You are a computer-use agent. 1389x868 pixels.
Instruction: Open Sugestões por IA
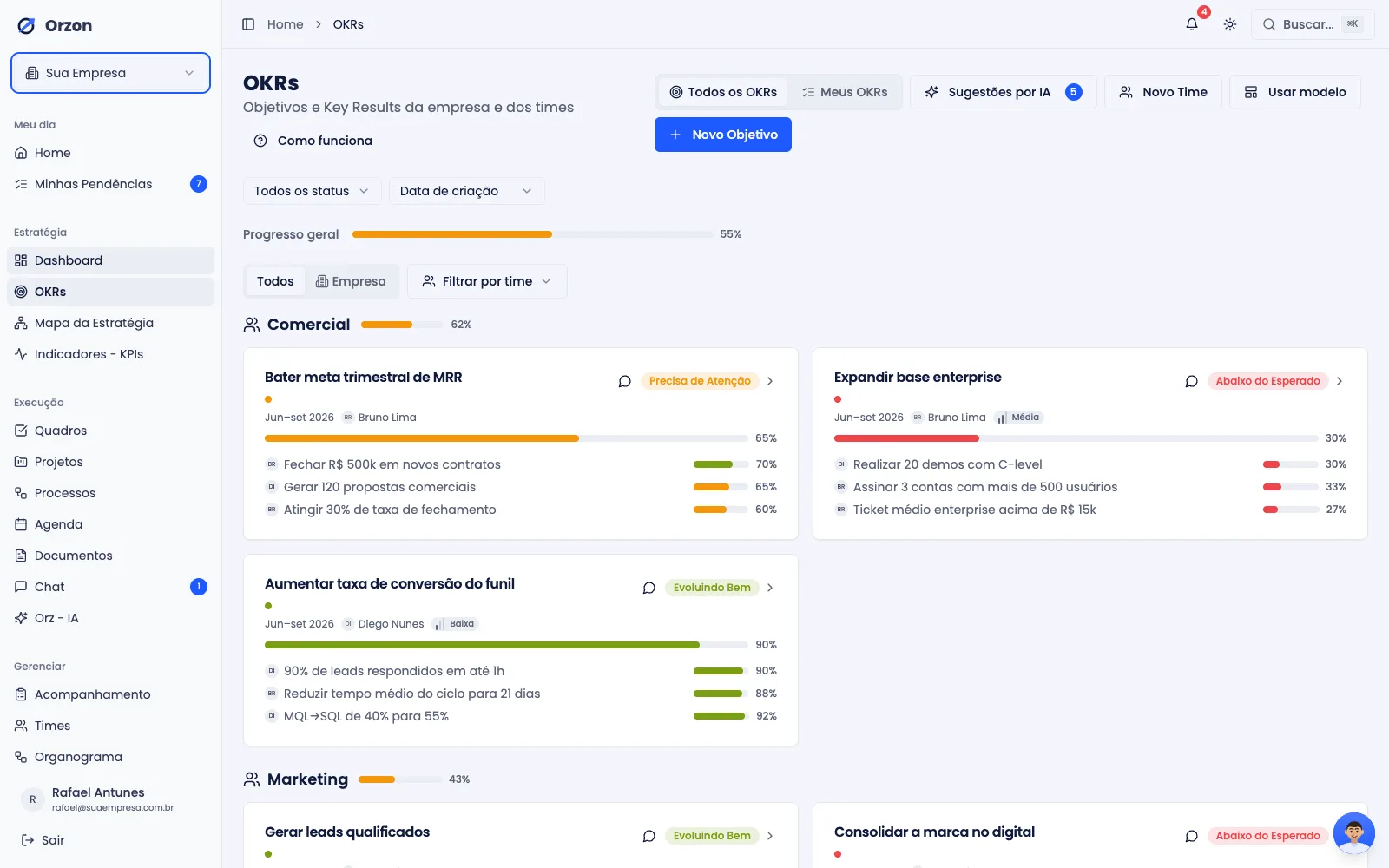[x=1004, y=92]
